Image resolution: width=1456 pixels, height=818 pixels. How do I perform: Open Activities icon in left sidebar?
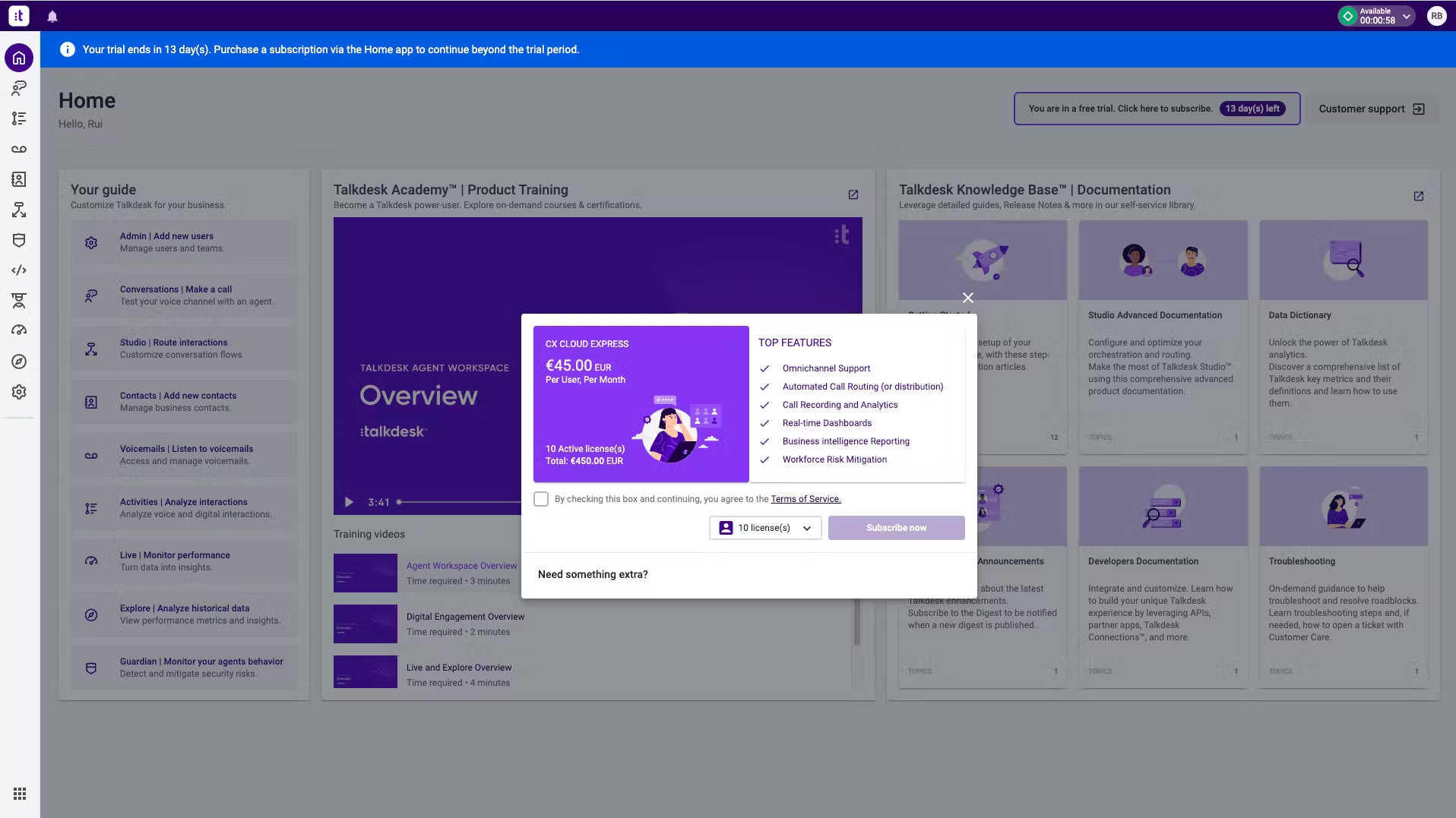19,118
